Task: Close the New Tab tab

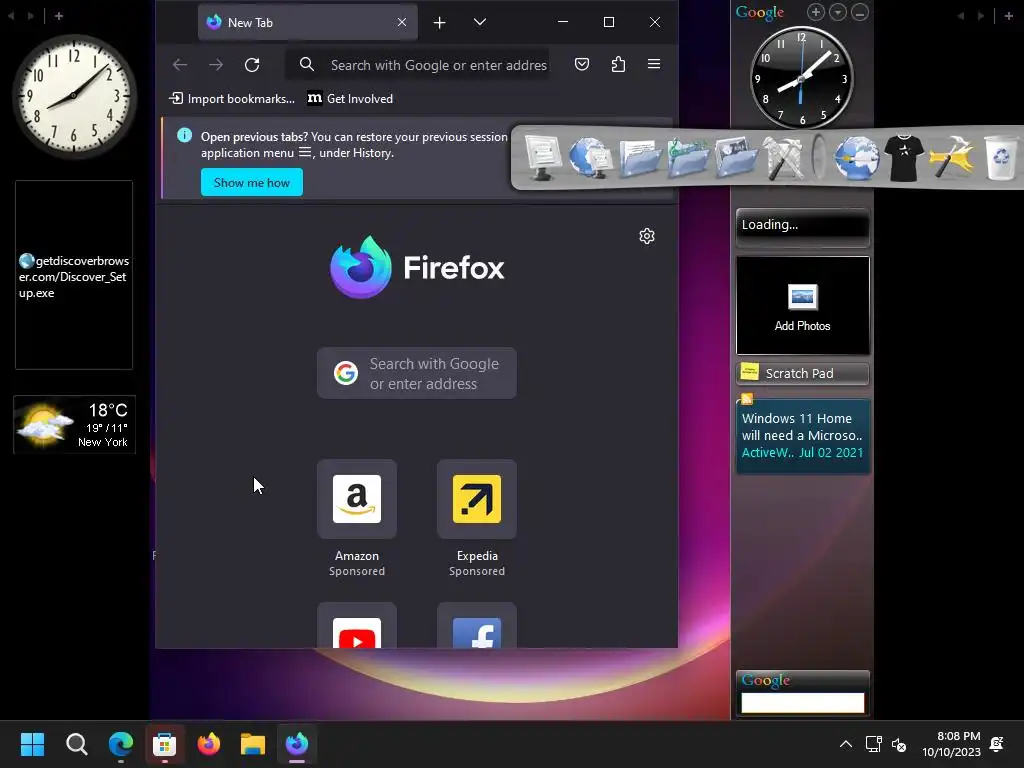Action: point(402,22)
